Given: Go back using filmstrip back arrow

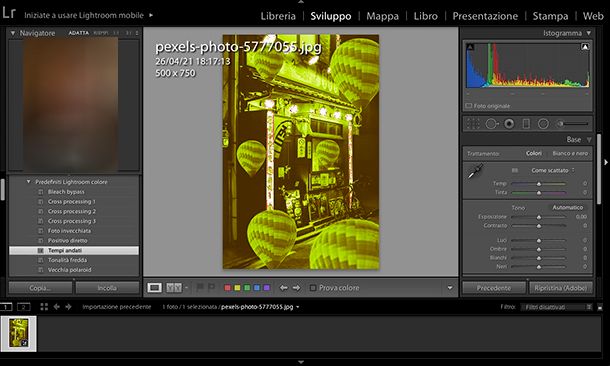Looking at the screenshot, I should coord(56,307).
